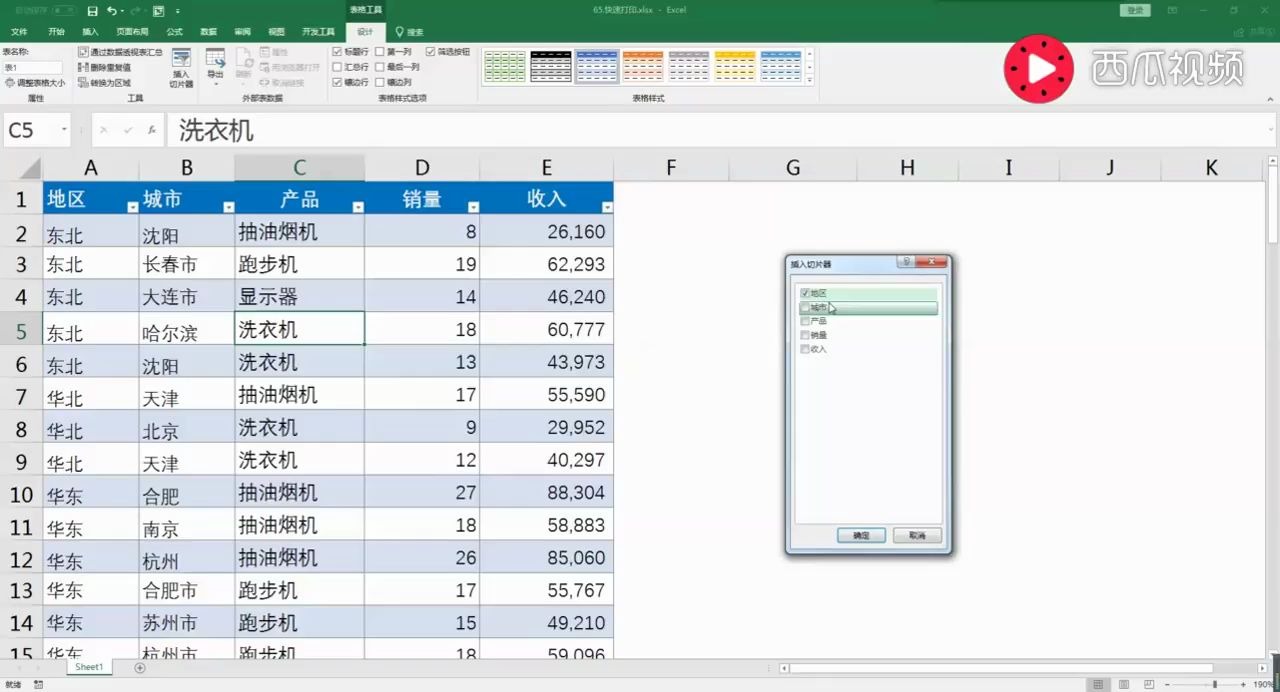1280x692 pixels.
Task: Pick the black table style swatch
Action: [550, 66]
